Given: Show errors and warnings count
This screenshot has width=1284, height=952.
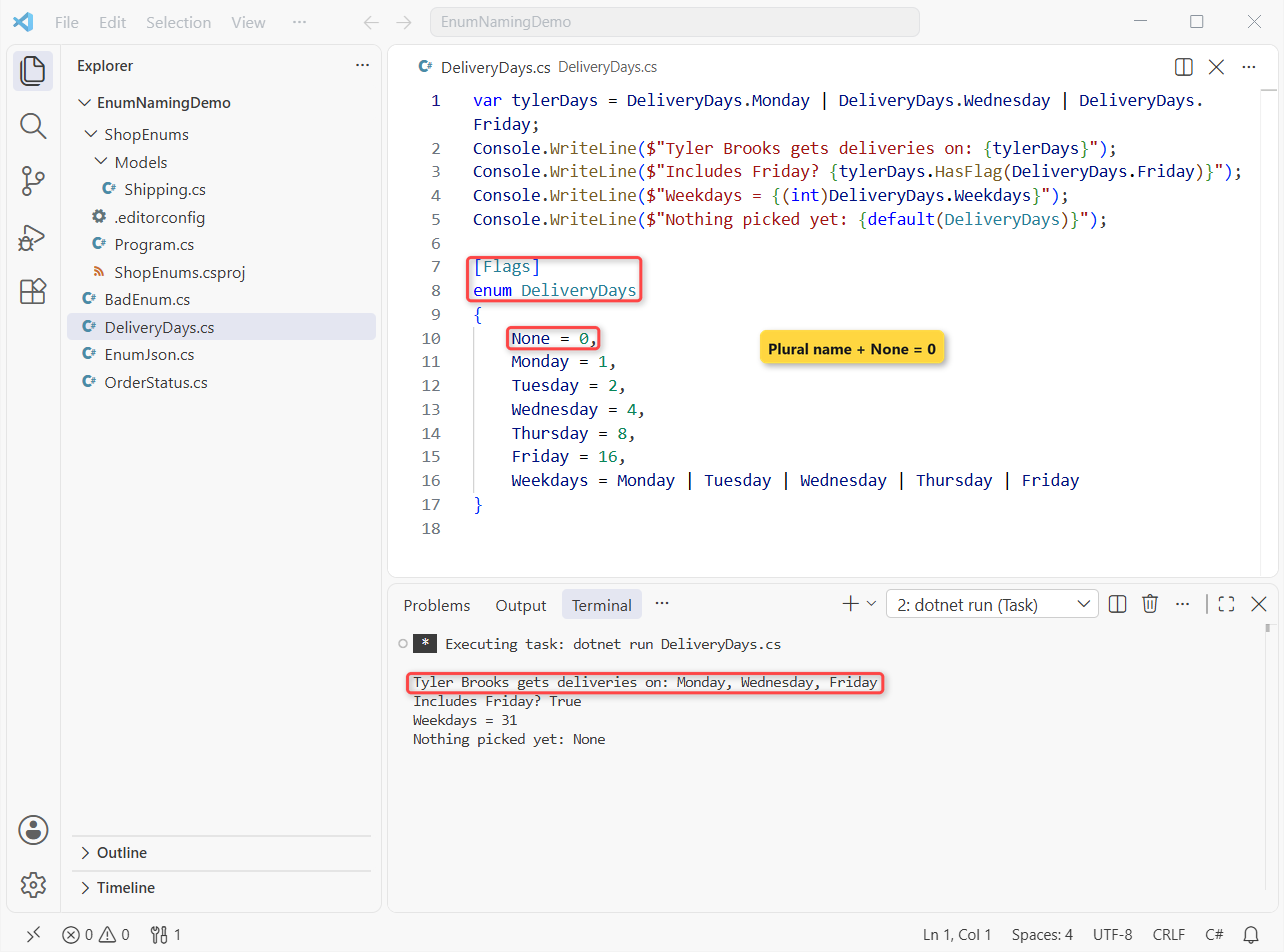Looking at the screenshot, I should pos(96,935).
